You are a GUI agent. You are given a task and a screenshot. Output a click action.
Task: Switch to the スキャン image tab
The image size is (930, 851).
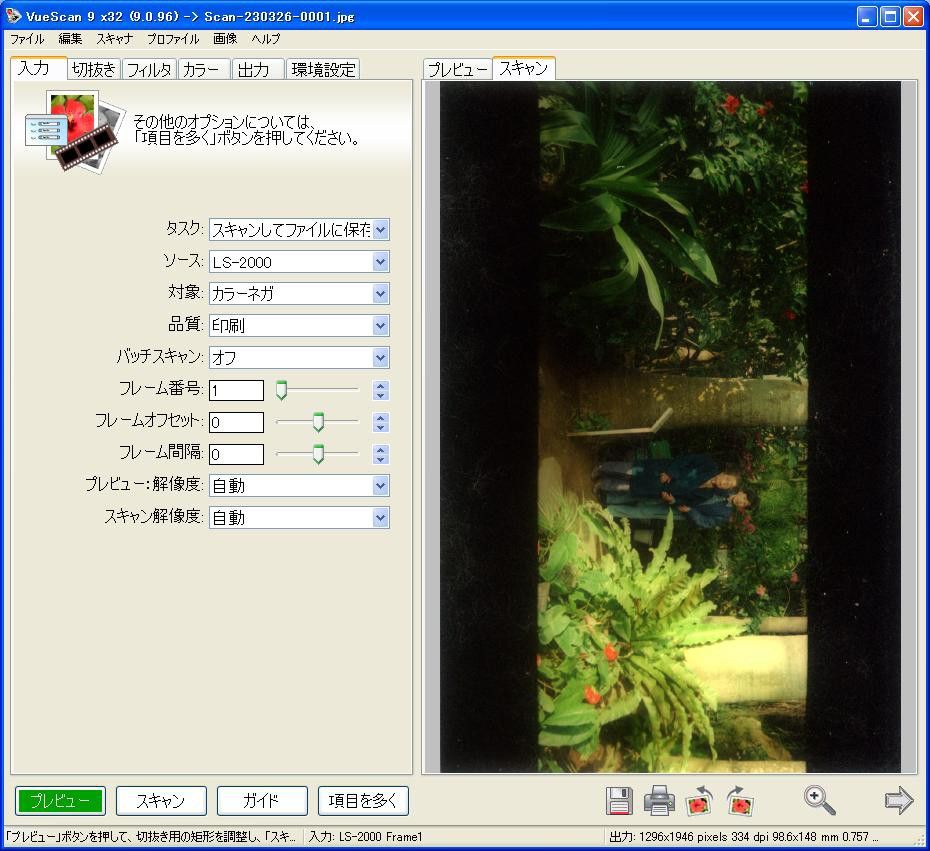coord(524,68)
